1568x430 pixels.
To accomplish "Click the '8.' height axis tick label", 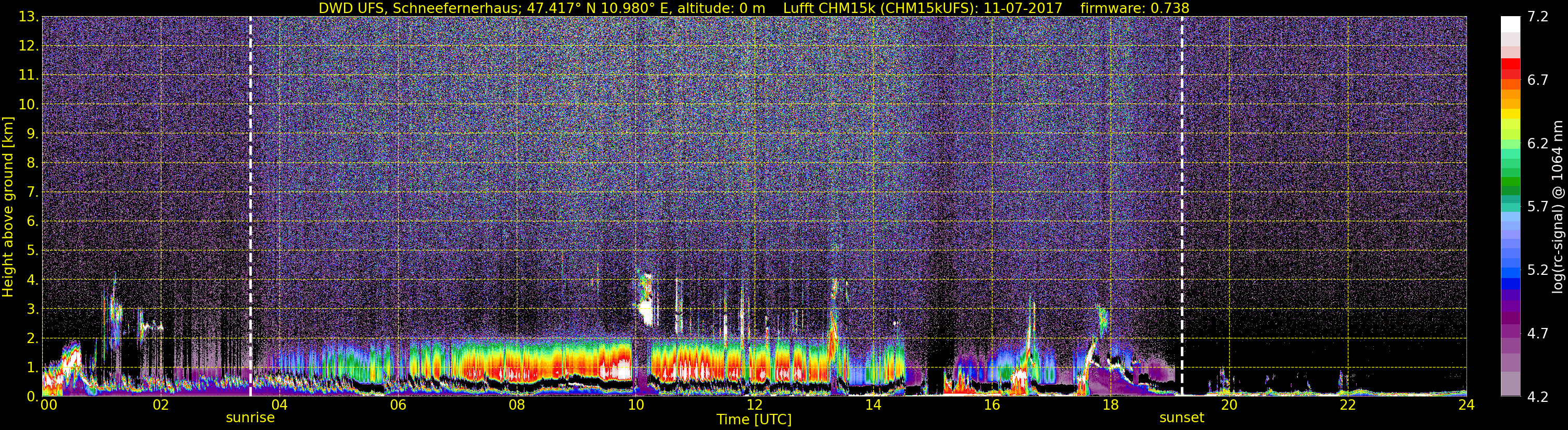I will (x=32, y=163).
